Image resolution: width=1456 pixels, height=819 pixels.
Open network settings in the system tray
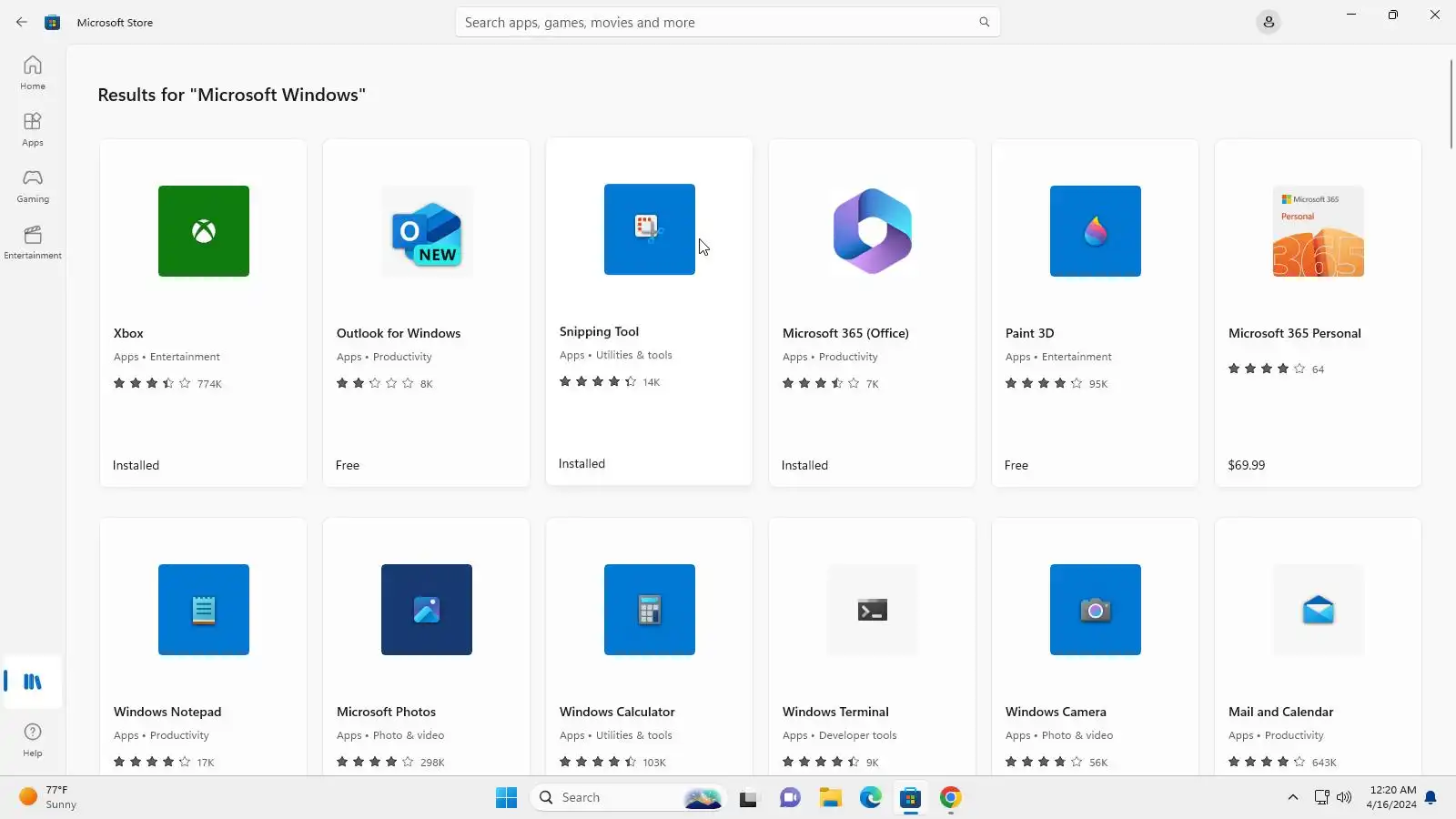(x=1322, y=798)
